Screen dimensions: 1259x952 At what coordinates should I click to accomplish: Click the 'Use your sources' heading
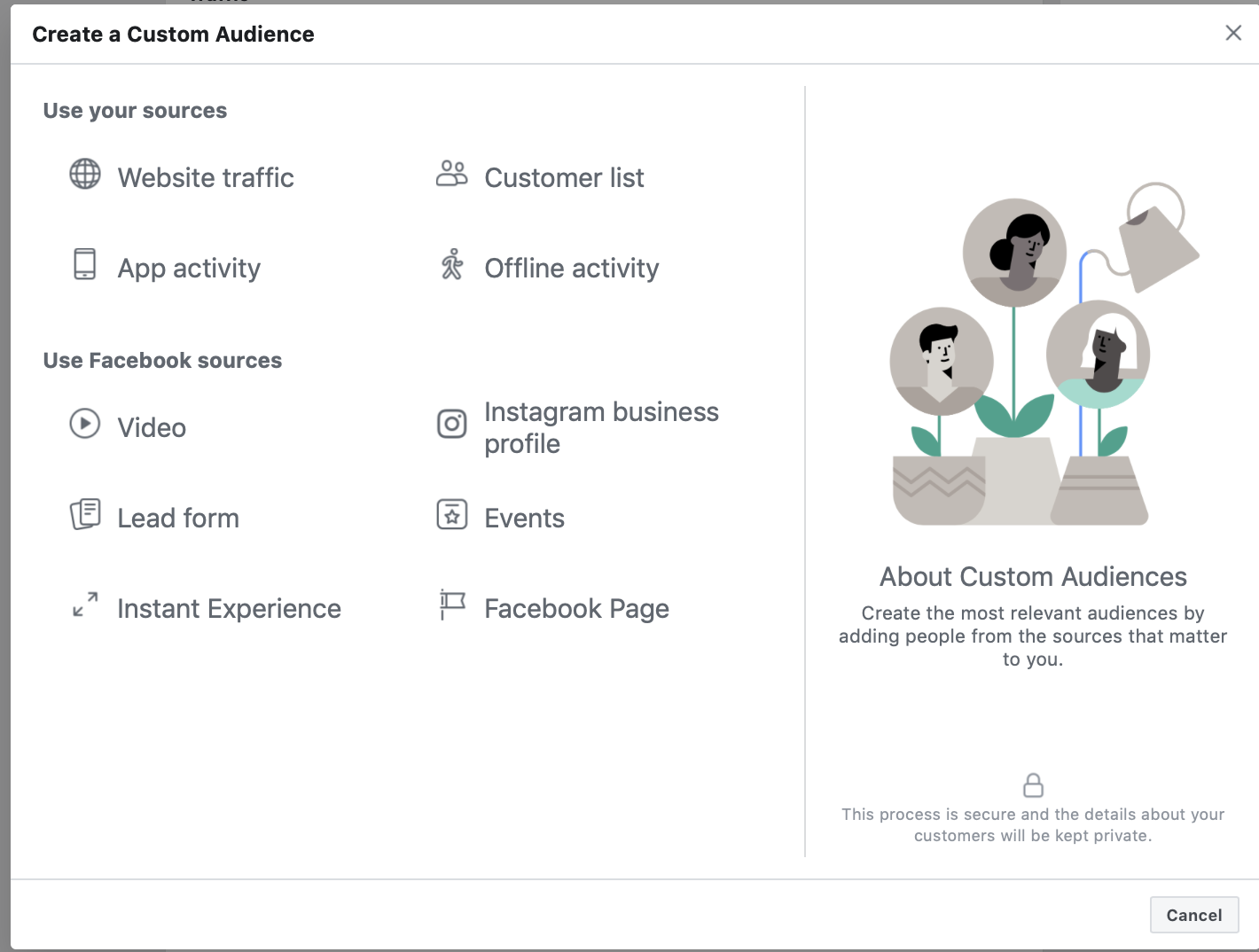coord(135,111)
